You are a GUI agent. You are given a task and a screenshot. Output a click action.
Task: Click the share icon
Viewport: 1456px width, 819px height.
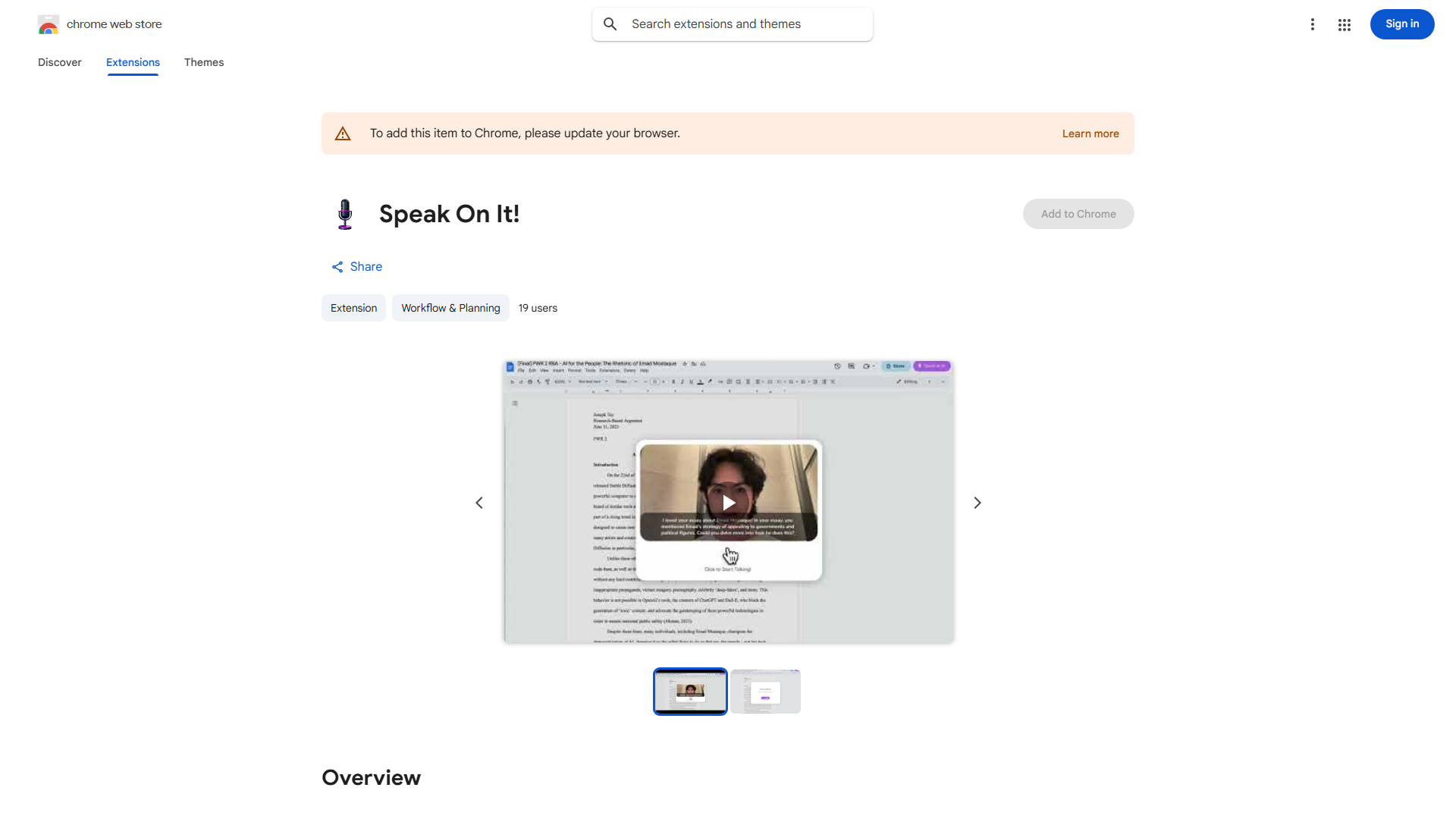337,267
